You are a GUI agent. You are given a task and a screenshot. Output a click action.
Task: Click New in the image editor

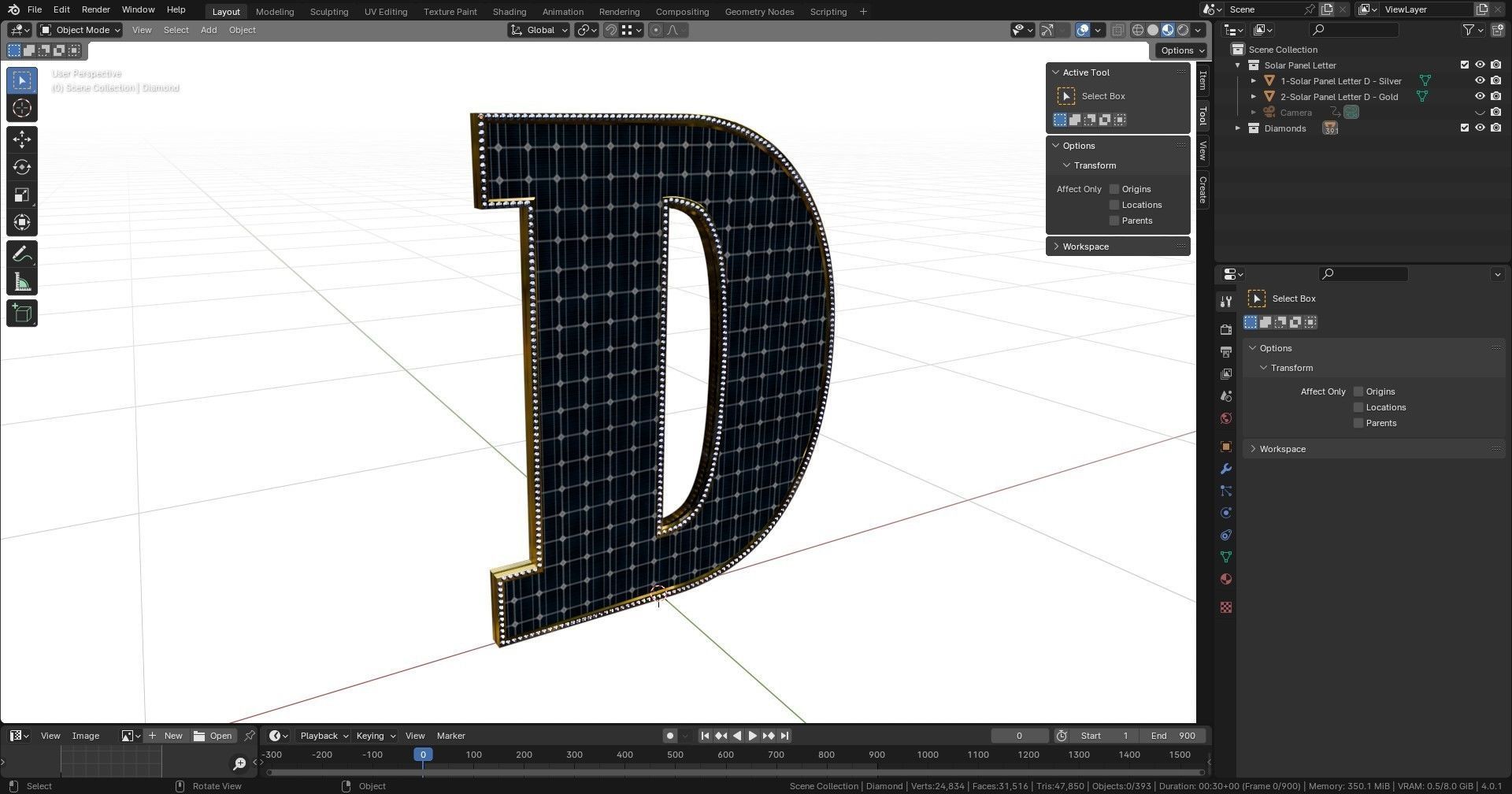click(165, 736)
